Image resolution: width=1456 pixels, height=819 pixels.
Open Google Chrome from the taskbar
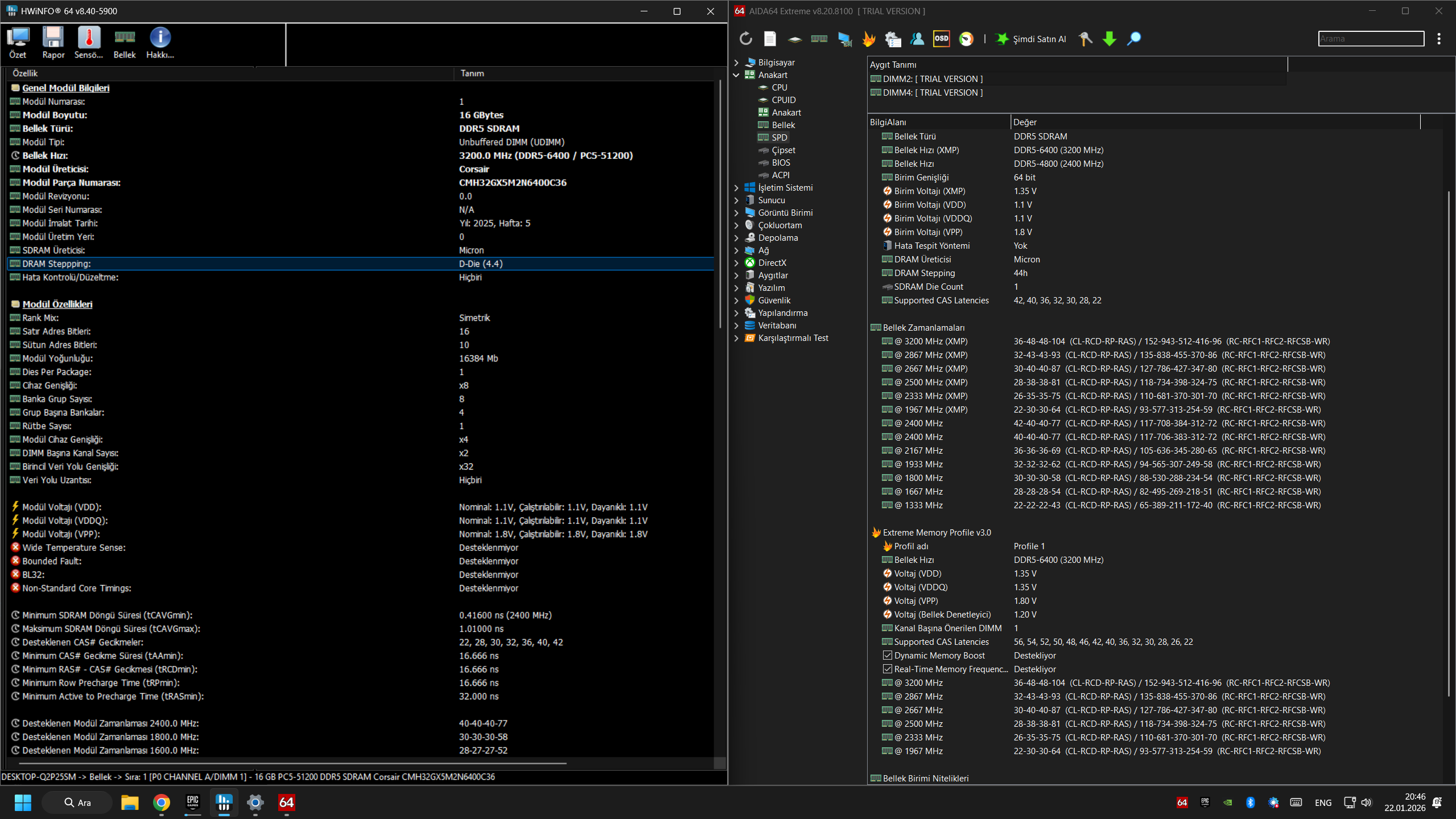(162, 802)
